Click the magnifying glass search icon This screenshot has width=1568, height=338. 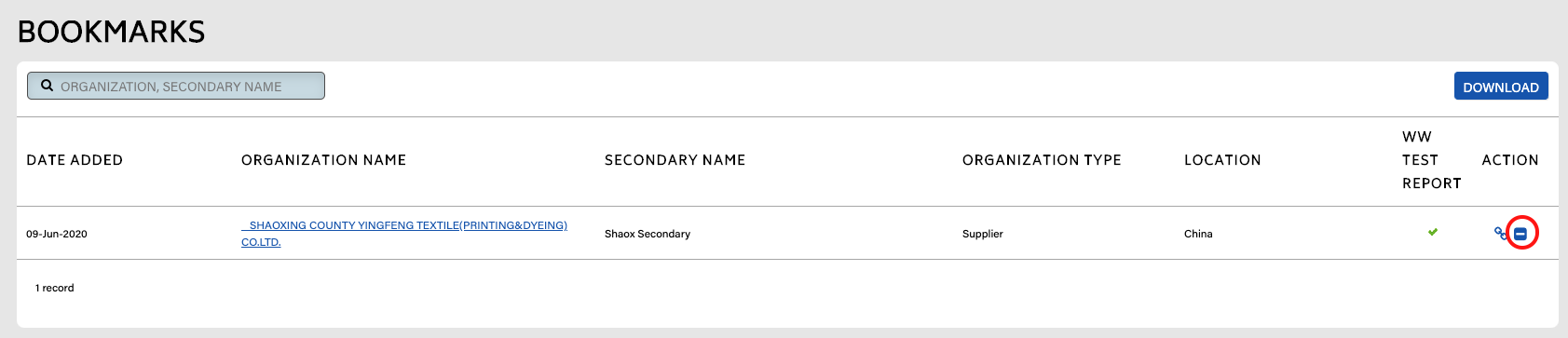point(47,86)
